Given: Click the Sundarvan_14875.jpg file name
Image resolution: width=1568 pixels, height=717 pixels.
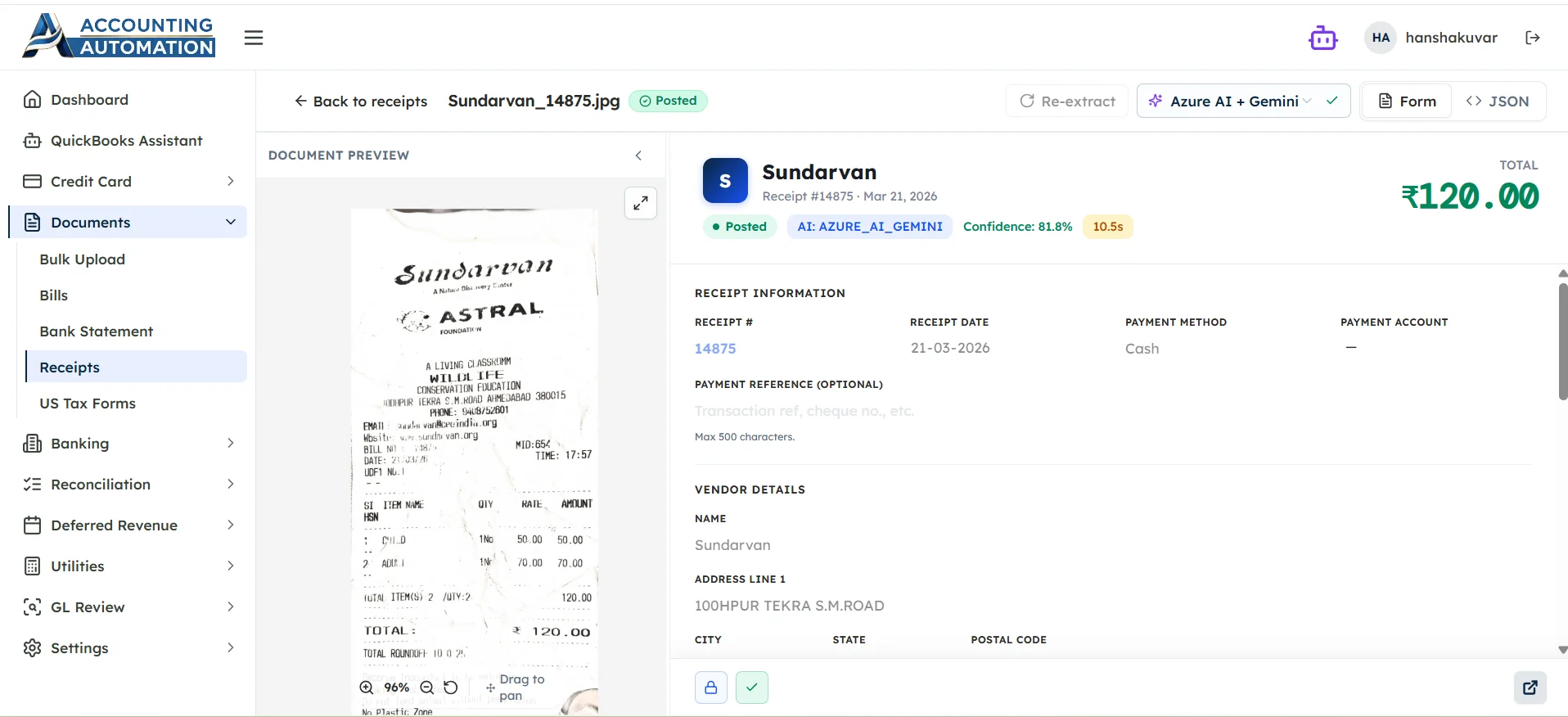Looking at the screenshot, I should tap(534, 101).
